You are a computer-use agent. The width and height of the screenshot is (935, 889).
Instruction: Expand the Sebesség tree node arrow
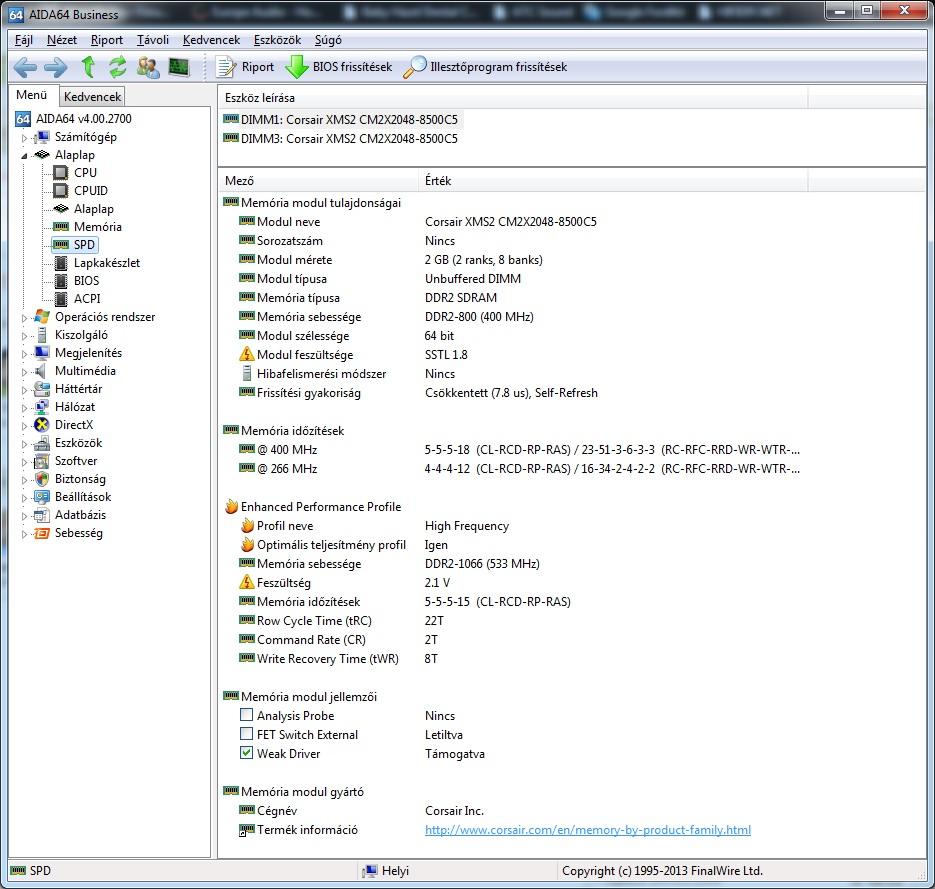(x=24, y=534)
